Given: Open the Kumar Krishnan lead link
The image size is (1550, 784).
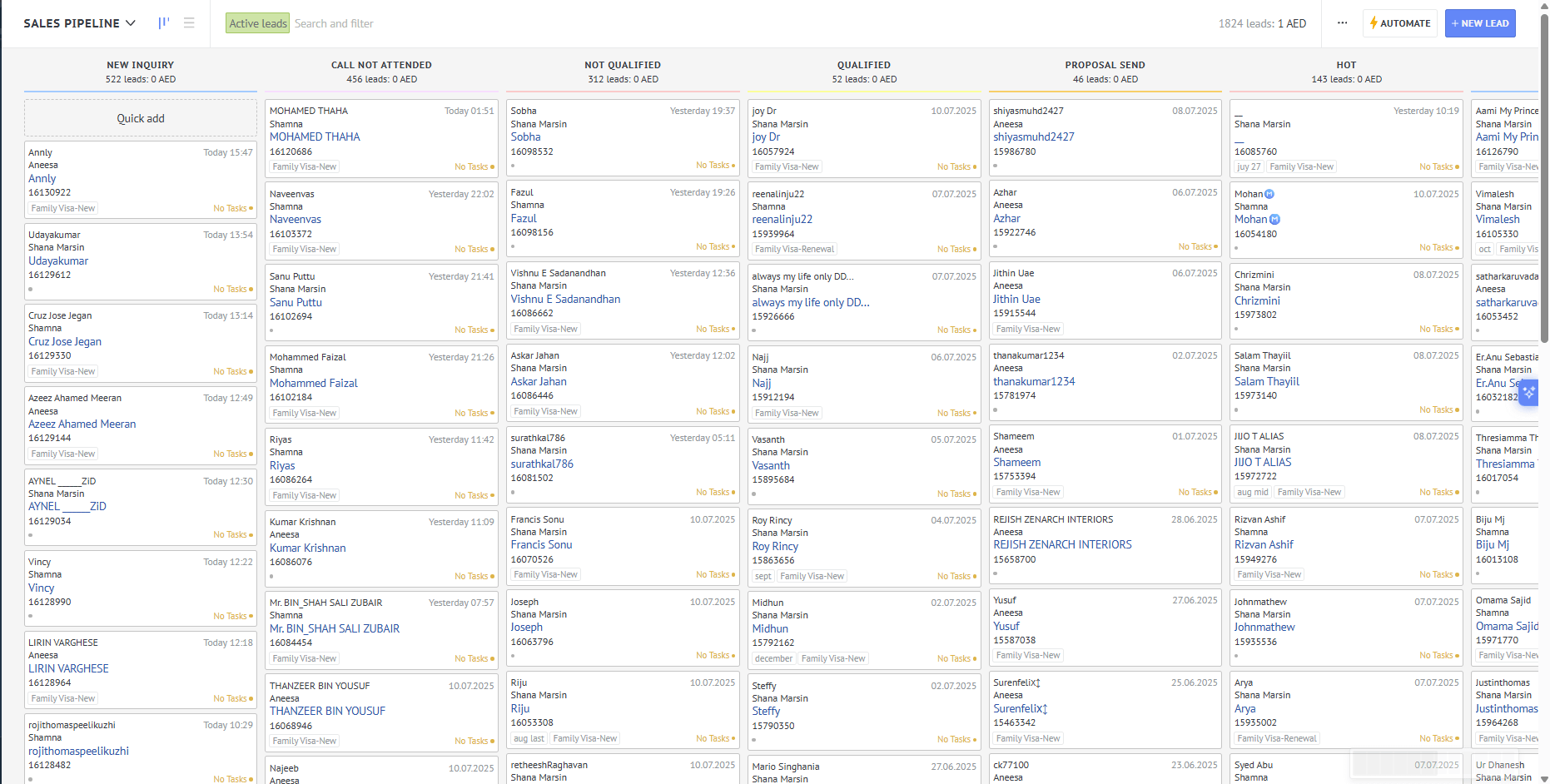Looking at the screenshot, I should 307,548.
